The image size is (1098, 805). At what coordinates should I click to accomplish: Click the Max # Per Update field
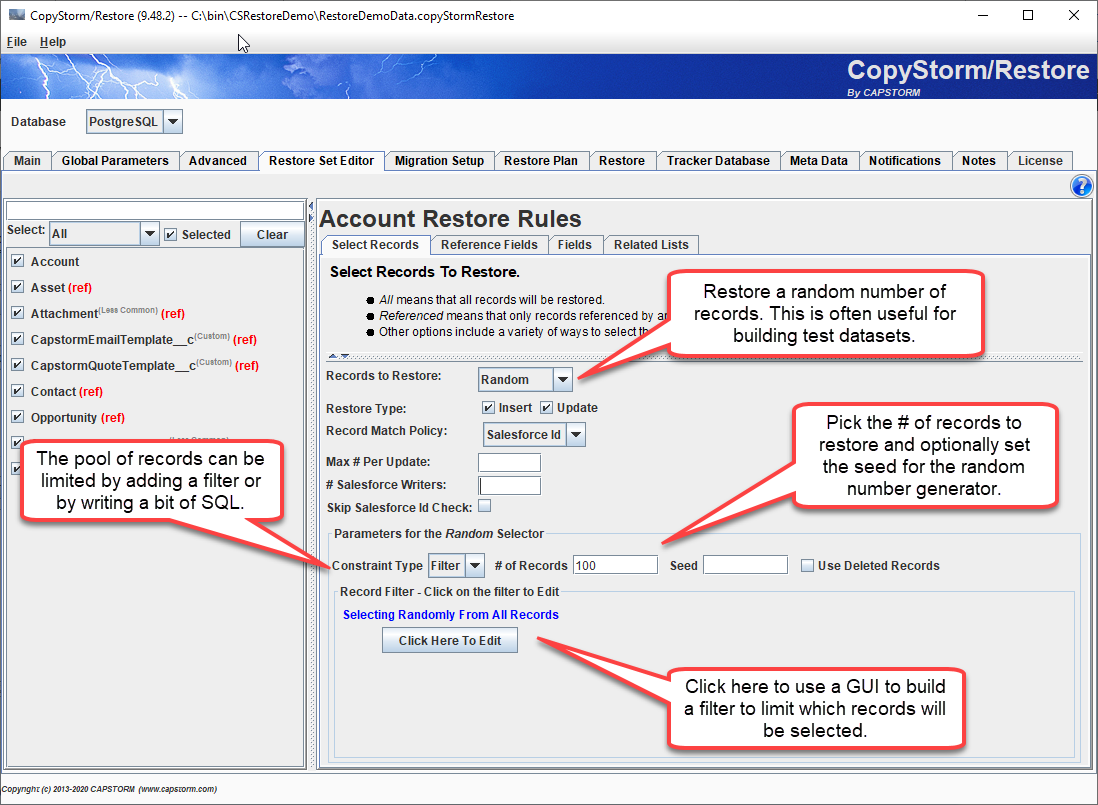pos(509,462)
